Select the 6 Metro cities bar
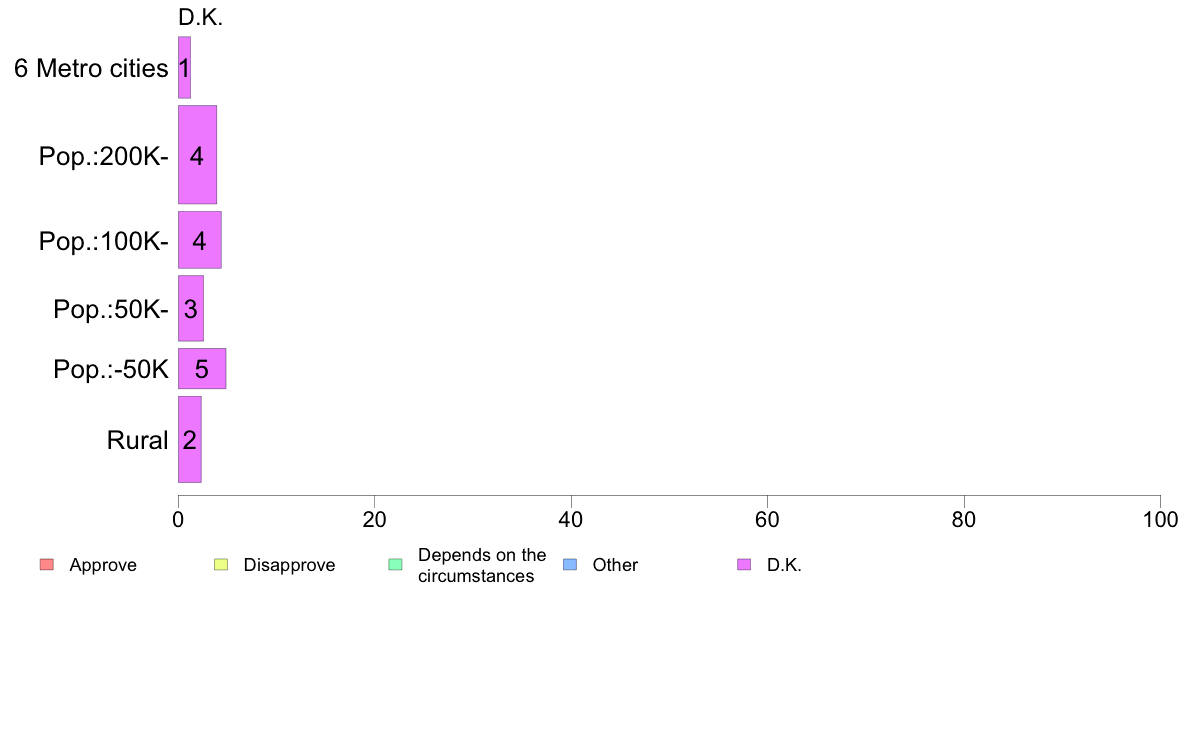 (184, 67)
